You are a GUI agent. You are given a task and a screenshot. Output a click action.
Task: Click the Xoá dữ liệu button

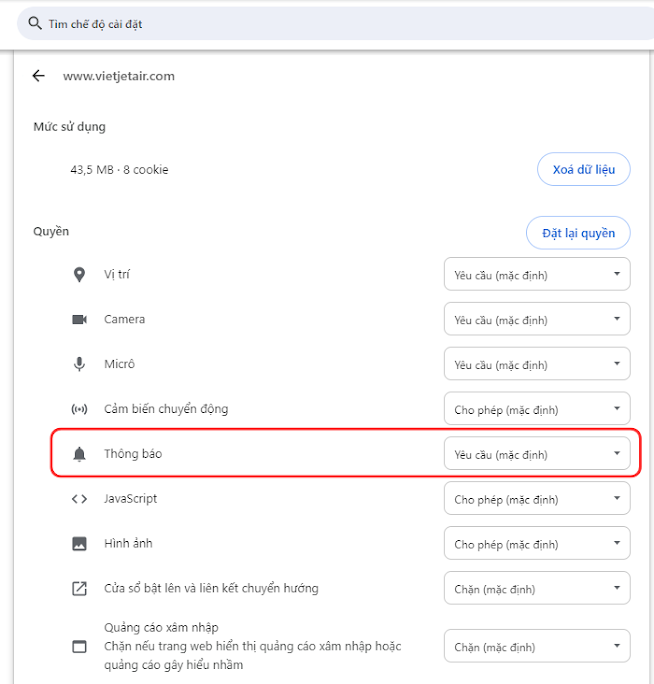point(584,169)
